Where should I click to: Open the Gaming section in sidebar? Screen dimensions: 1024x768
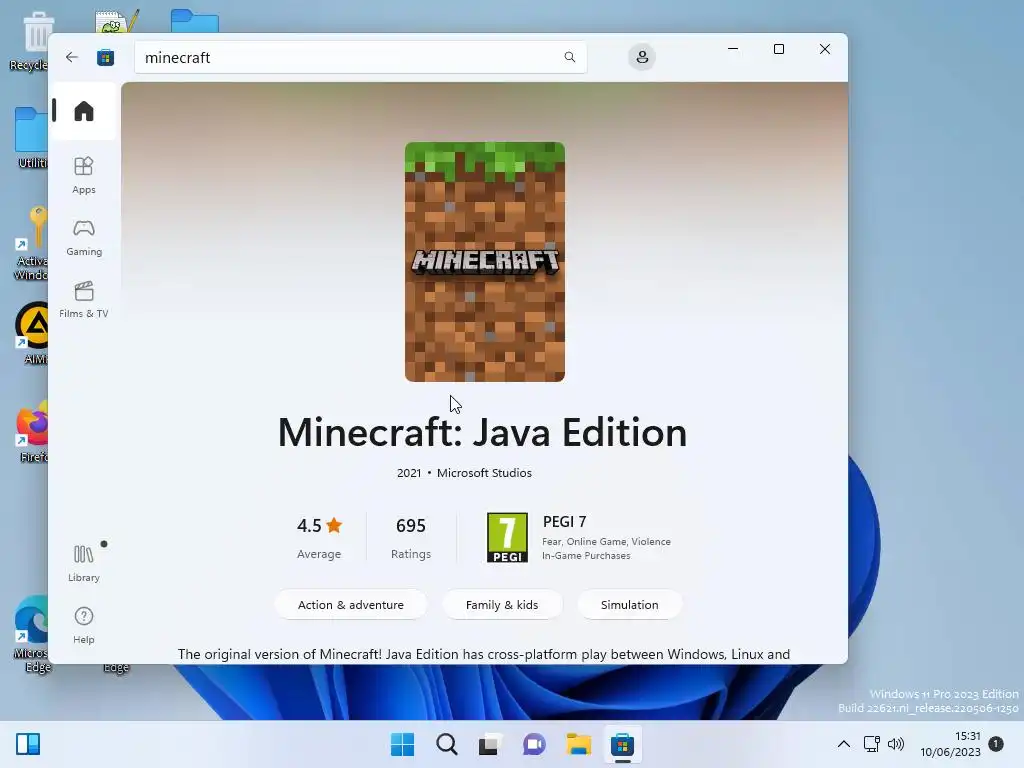coord(84,237)
